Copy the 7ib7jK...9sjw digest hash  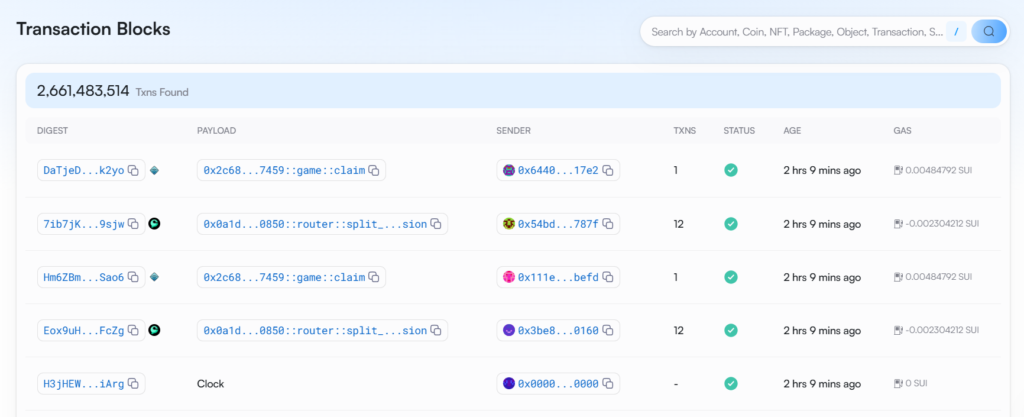point(133,224)
